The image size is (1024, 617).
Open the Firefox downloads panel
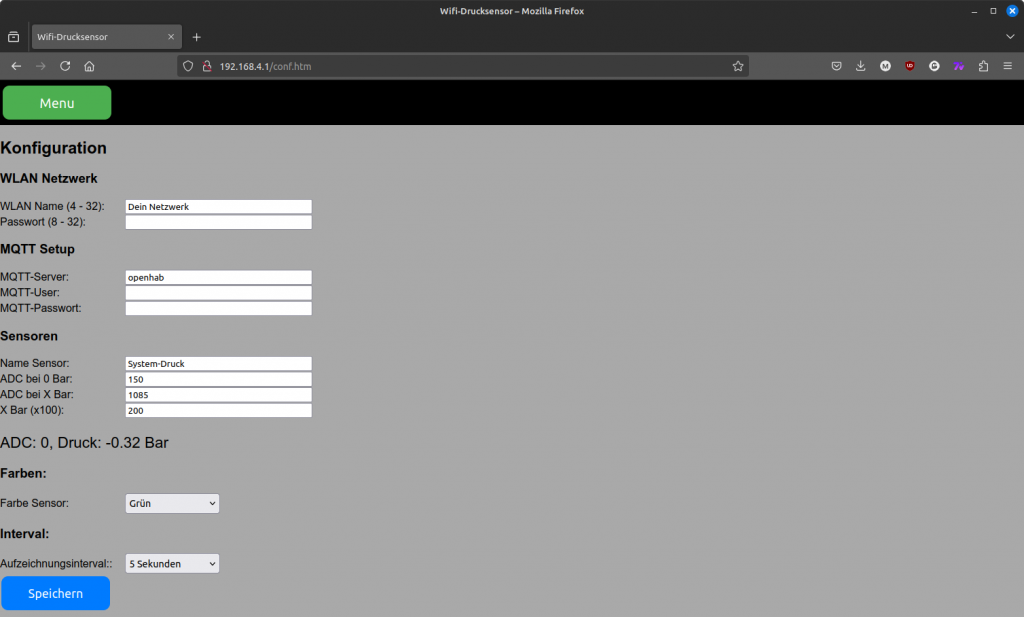tap(861, 66)
